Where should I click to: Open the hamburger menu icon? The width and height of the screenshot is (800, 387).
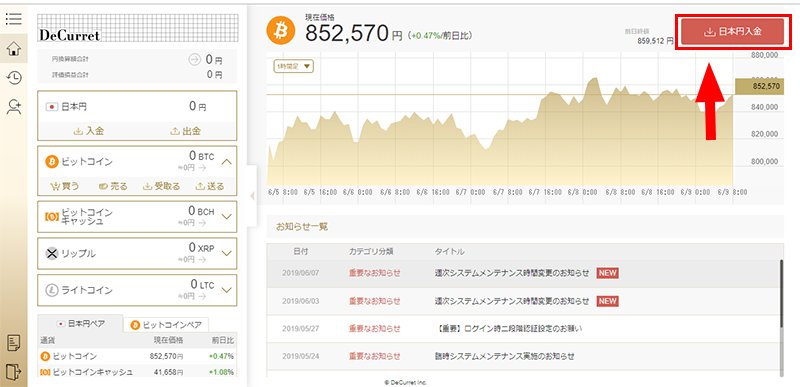coord(13,19)
